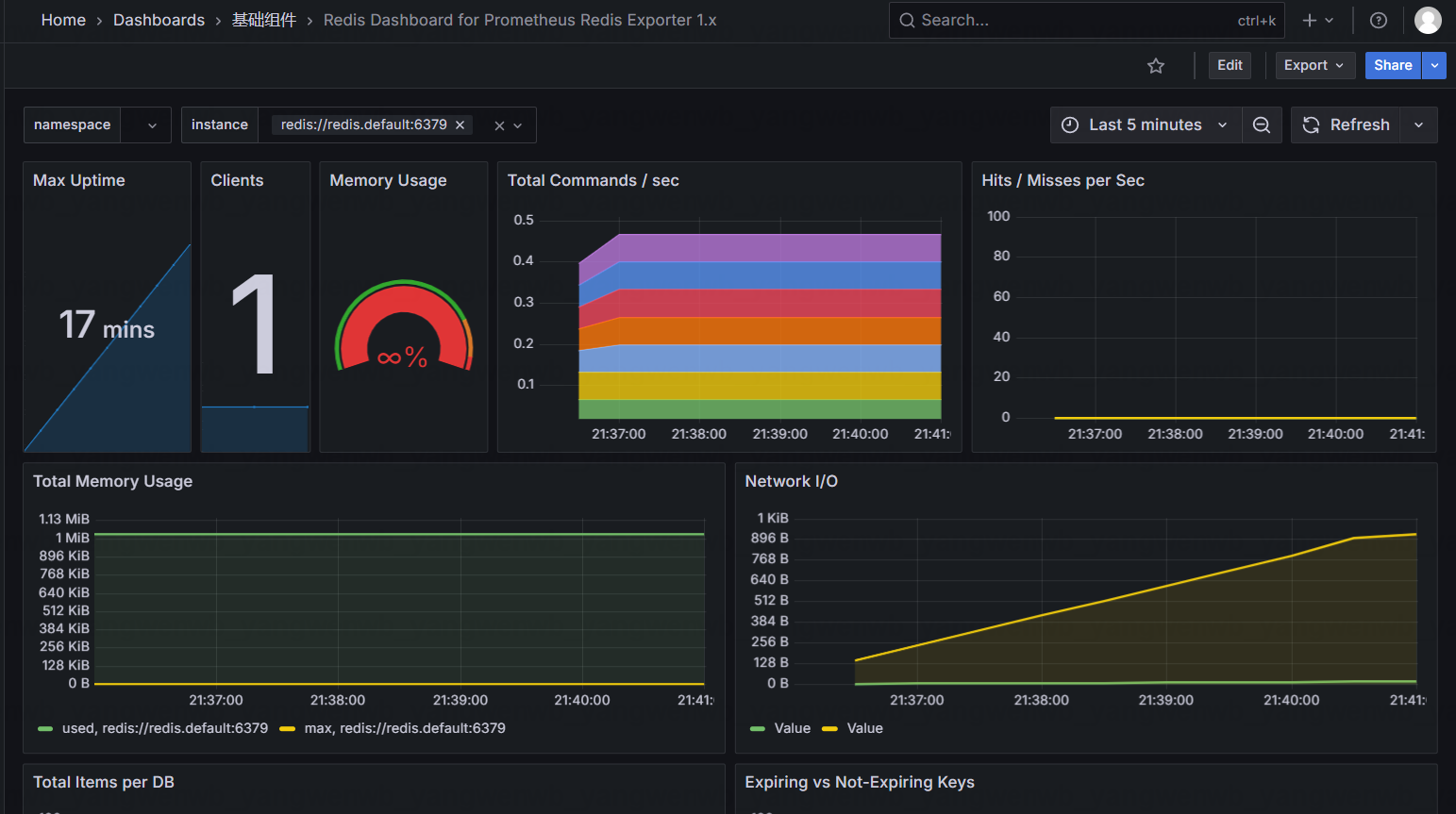The height and width of the screenshot is (814, 1456).
Task: Toggle the max series in Total Memory legend
Action: coord(404,728)
